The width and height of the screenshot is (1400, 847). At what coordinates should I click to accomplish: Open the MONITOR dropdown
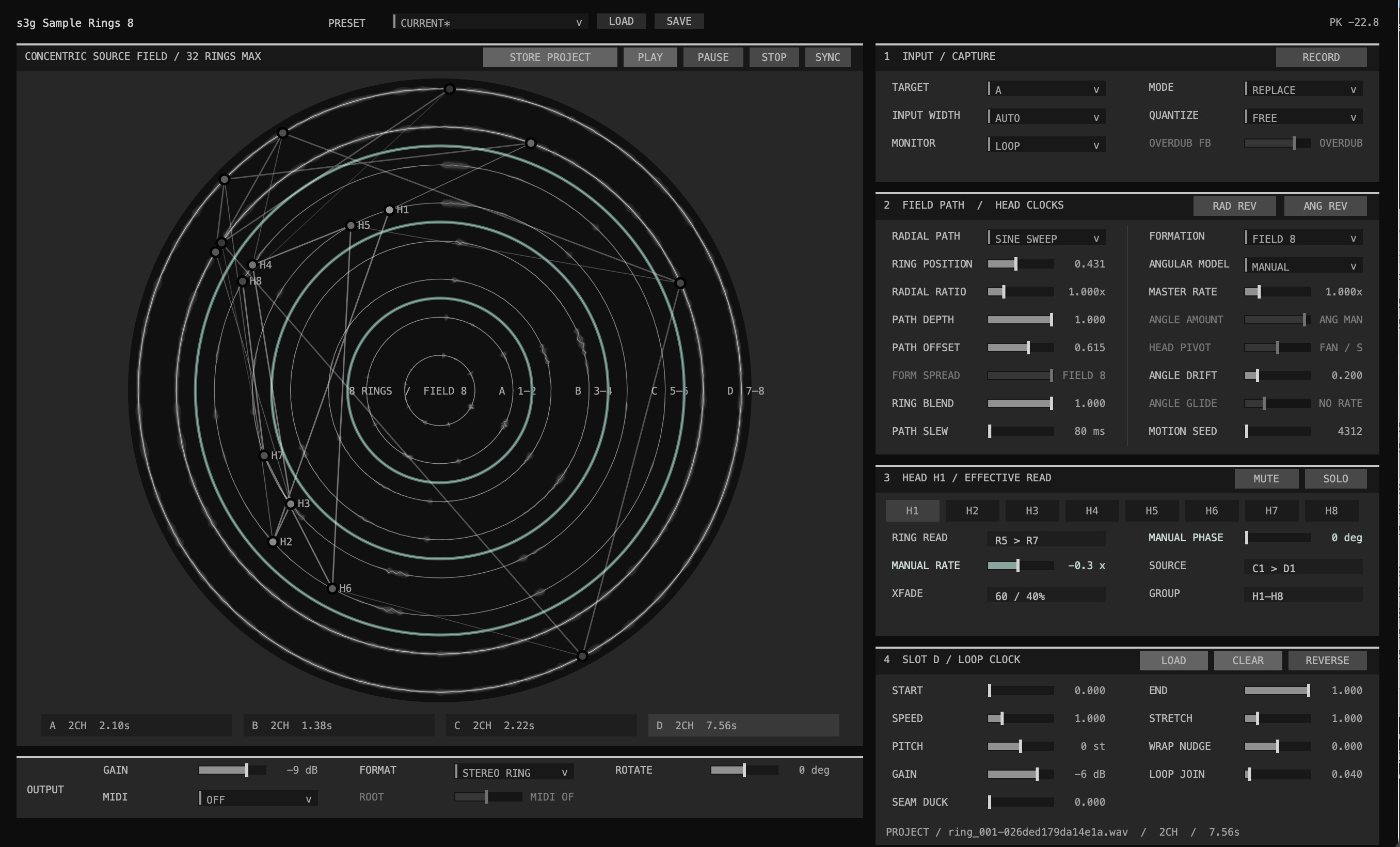[1046, 145]
